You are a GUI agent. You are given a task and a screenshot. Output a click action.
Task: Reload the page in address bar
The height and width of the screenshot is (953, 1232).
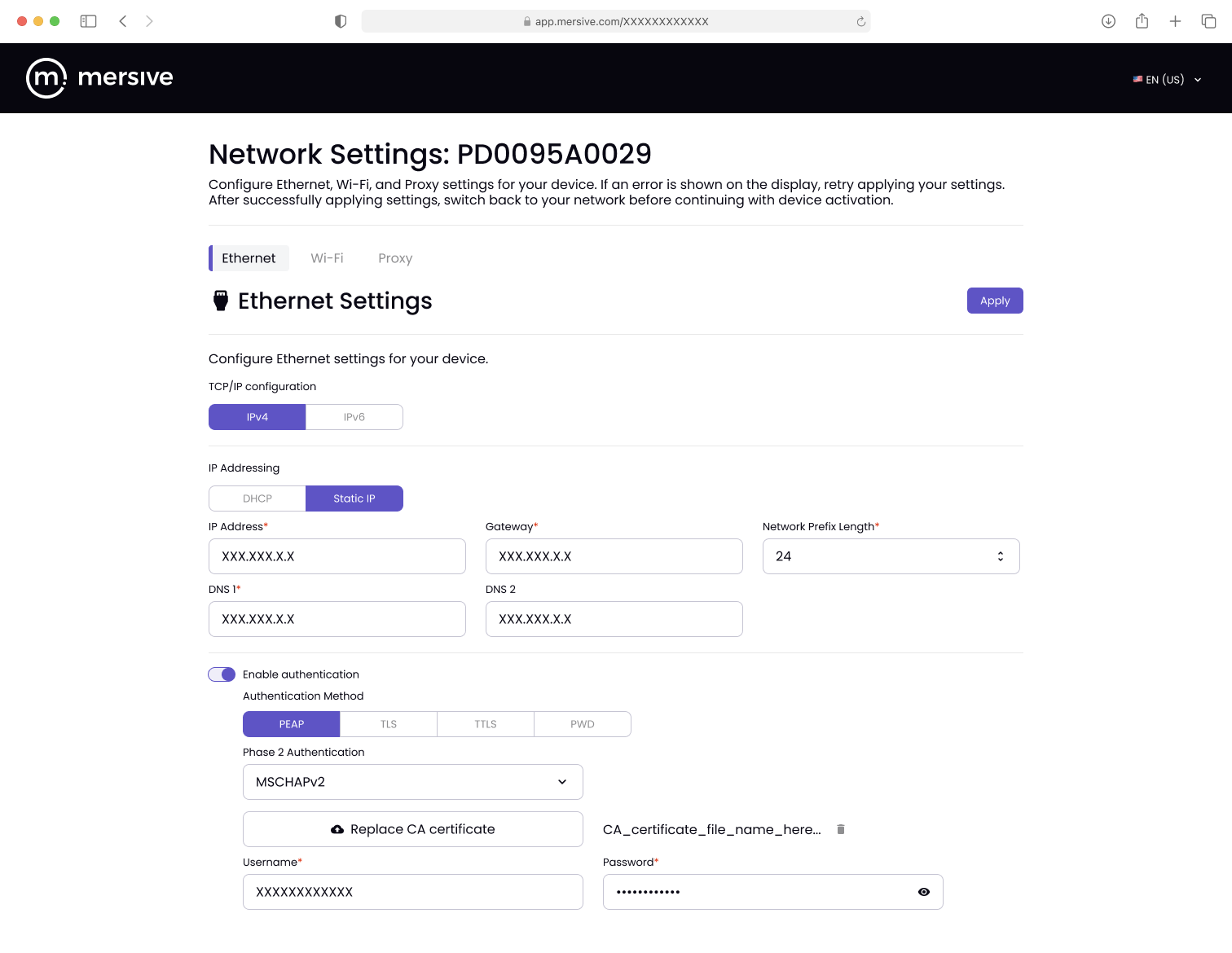point(860,22)
